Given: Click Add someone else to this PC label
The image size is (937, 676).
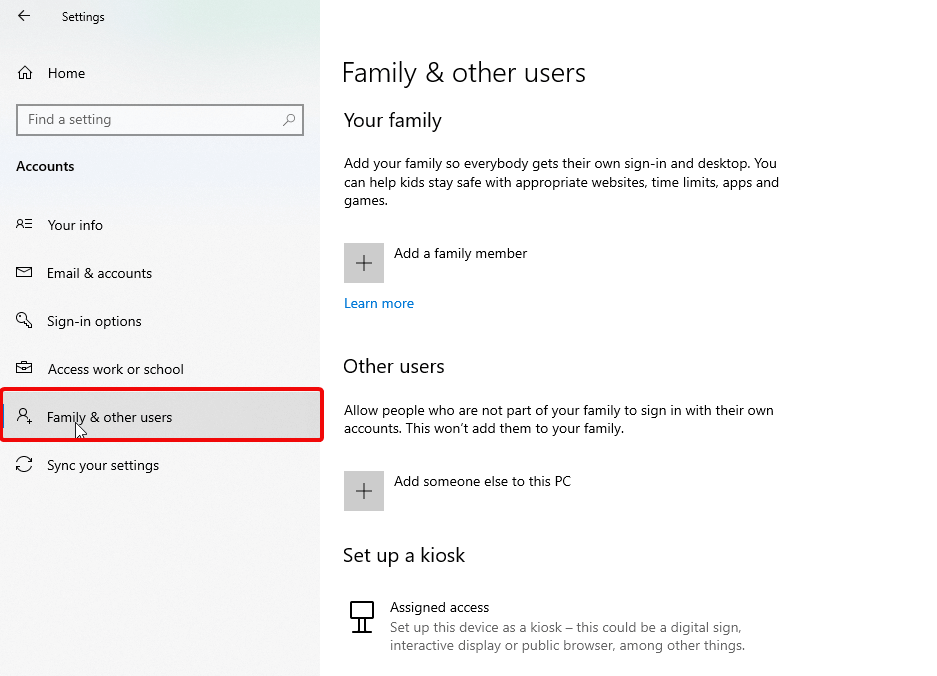Looking at the screenshot, I should (482, 481).
